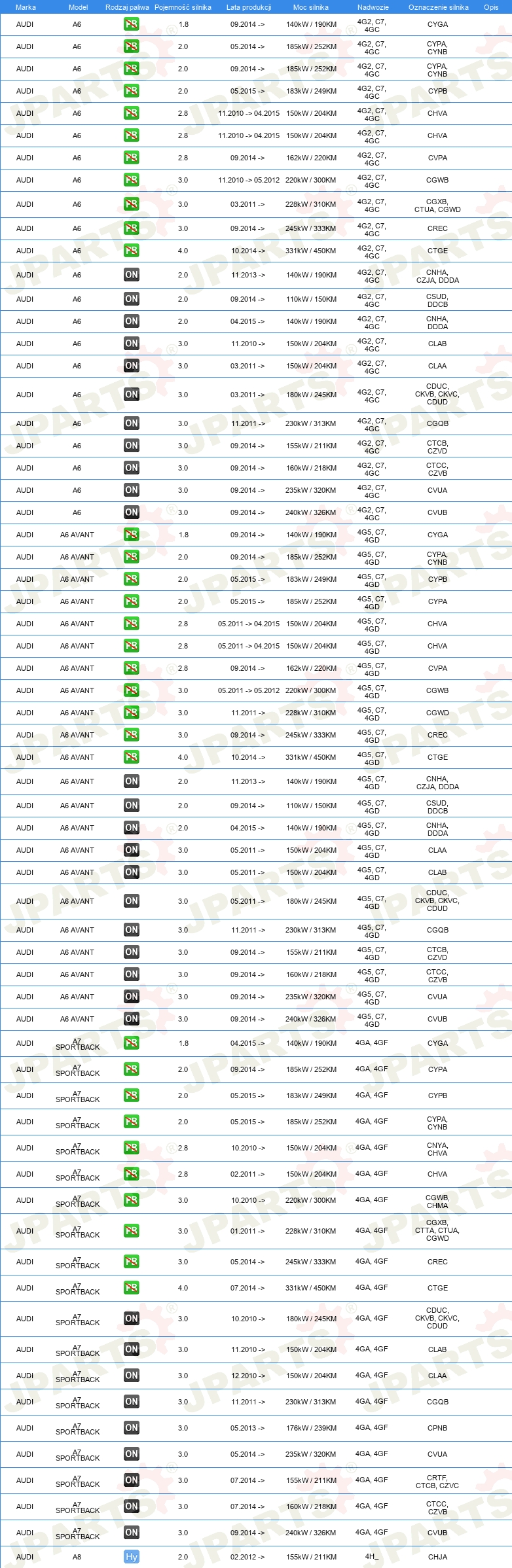Select the 01.2011 -> date cell
Viewport: 512px width, 1568px height.
(x=247, y=1231)
